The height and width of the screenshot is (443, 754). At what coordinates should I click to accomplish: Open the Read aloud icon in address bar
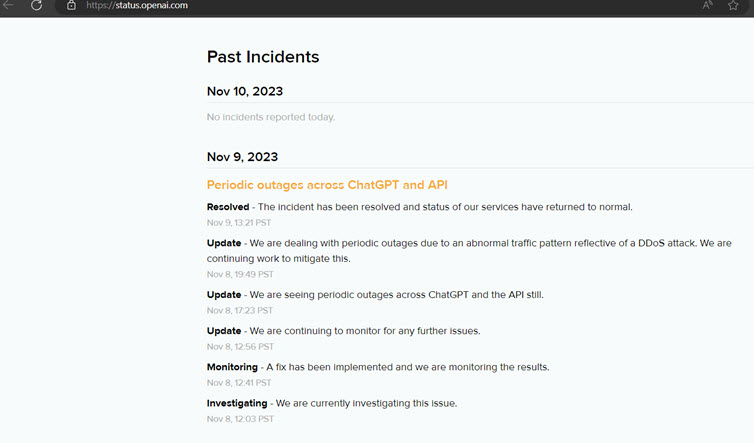tap(707, 5)
